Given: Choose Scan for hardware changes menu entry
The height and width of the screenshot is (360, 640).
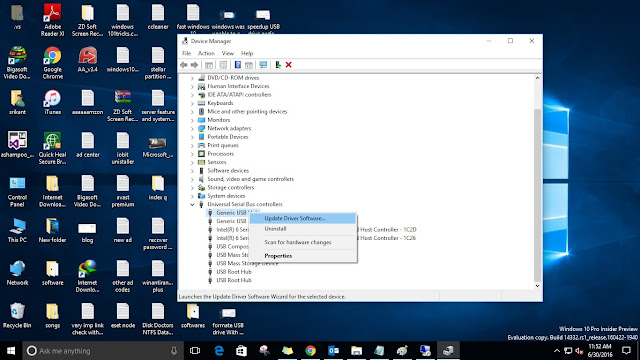Looking at the screenshot, I should 303,242.
